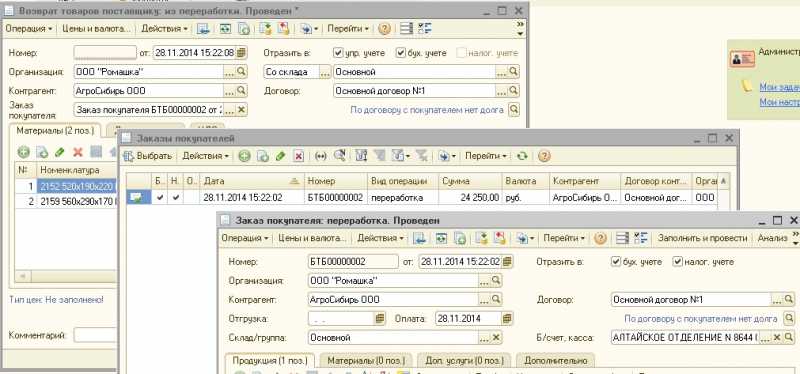Click copy document icon in Заказы покупателей toolbar
Viewport: 800px width, 374px height.
coord(262,156)
